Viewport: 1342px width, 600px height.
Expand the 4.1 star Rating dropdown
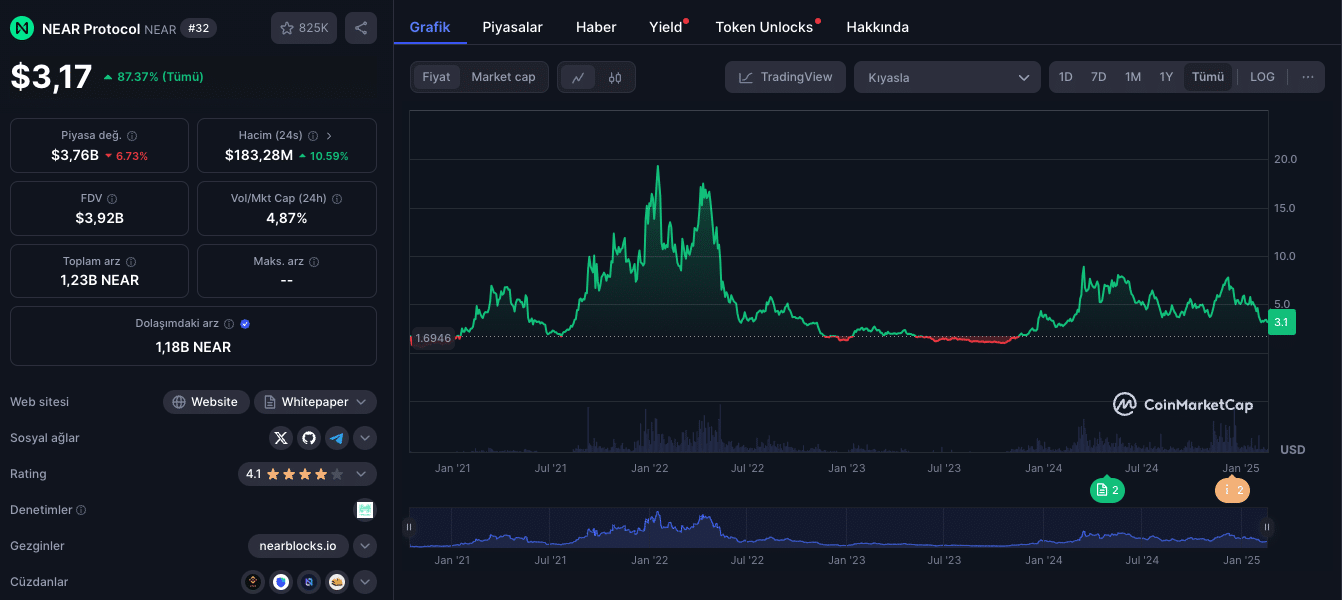[307, 474]
